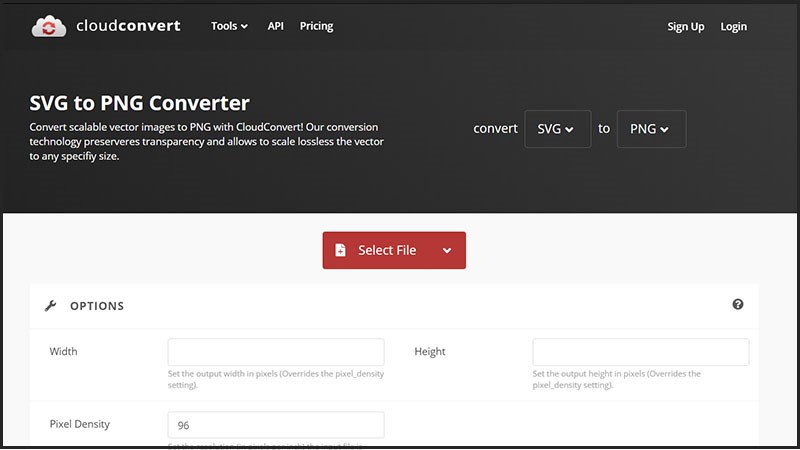Focus the Width input field
The height and width of the screenshot is (450, 800).
[276, 352]
